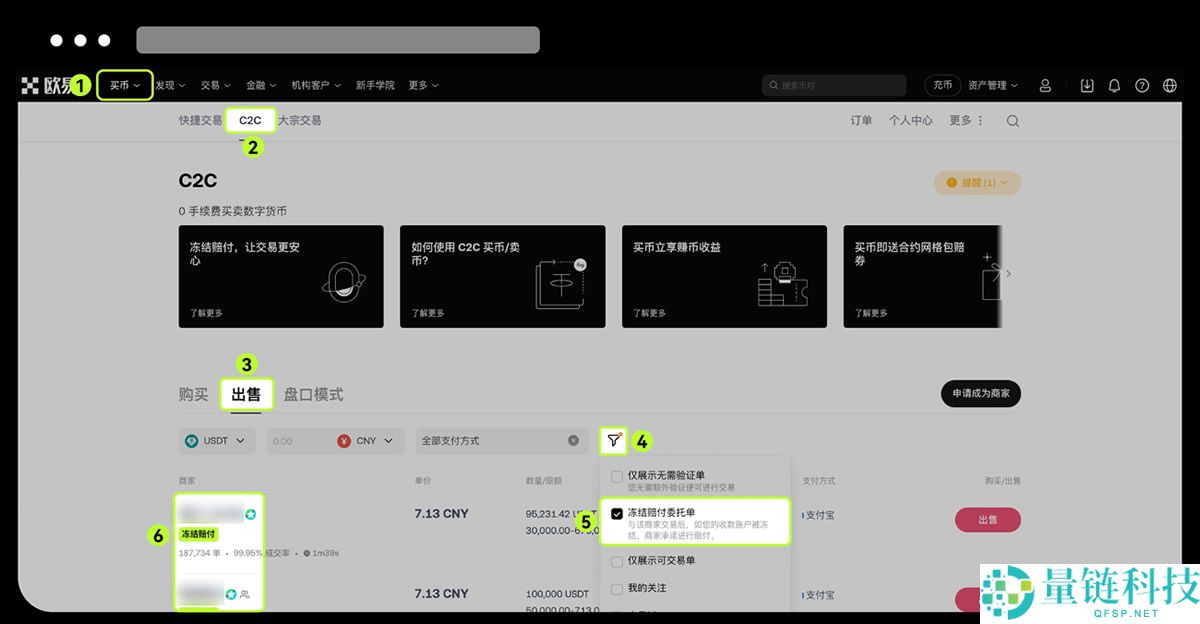
Task: Open the help question-mark icon
Action: click(1142, 85)
